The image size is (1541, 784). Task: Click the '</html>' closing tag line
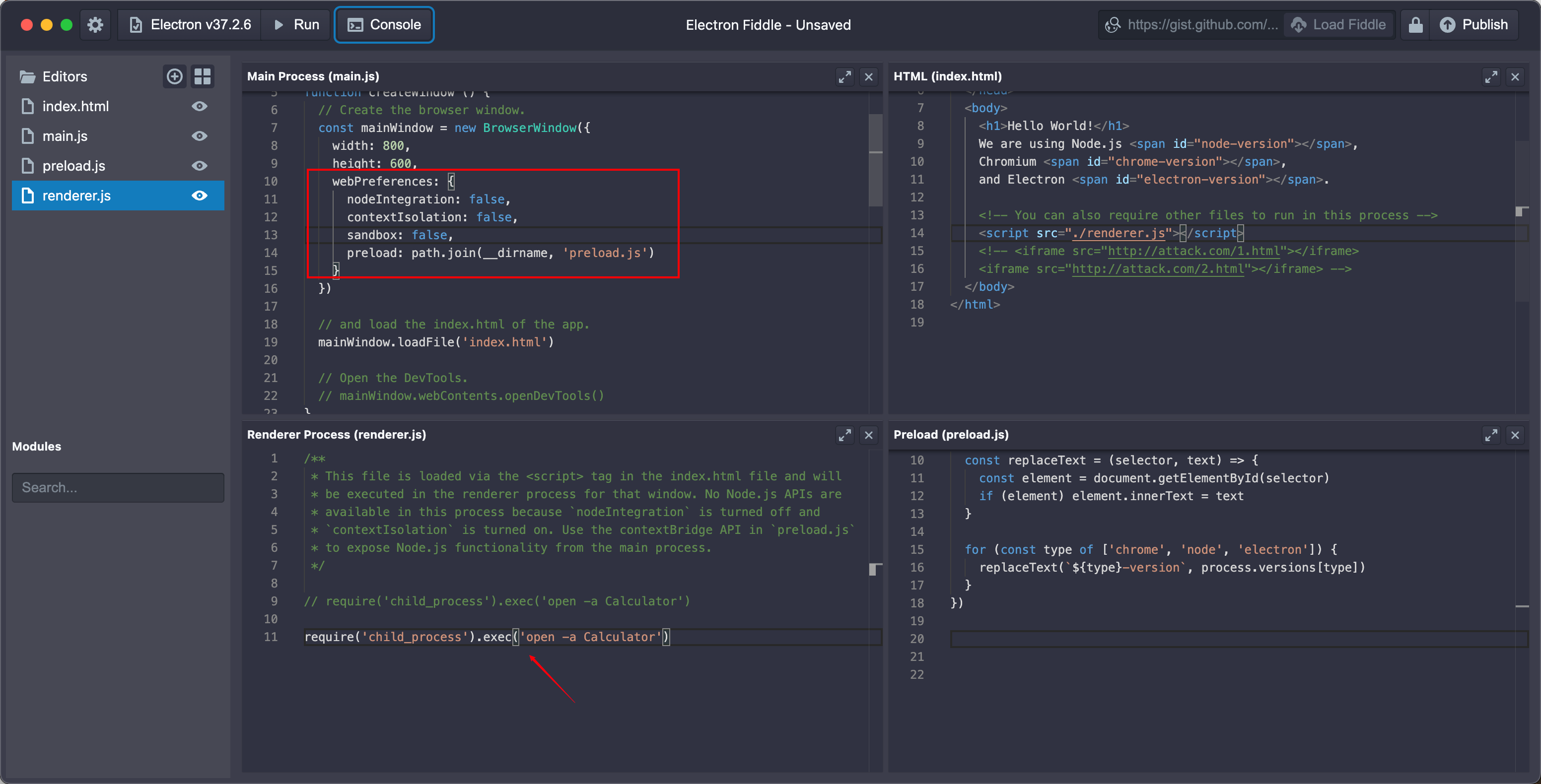pos(975,304)
